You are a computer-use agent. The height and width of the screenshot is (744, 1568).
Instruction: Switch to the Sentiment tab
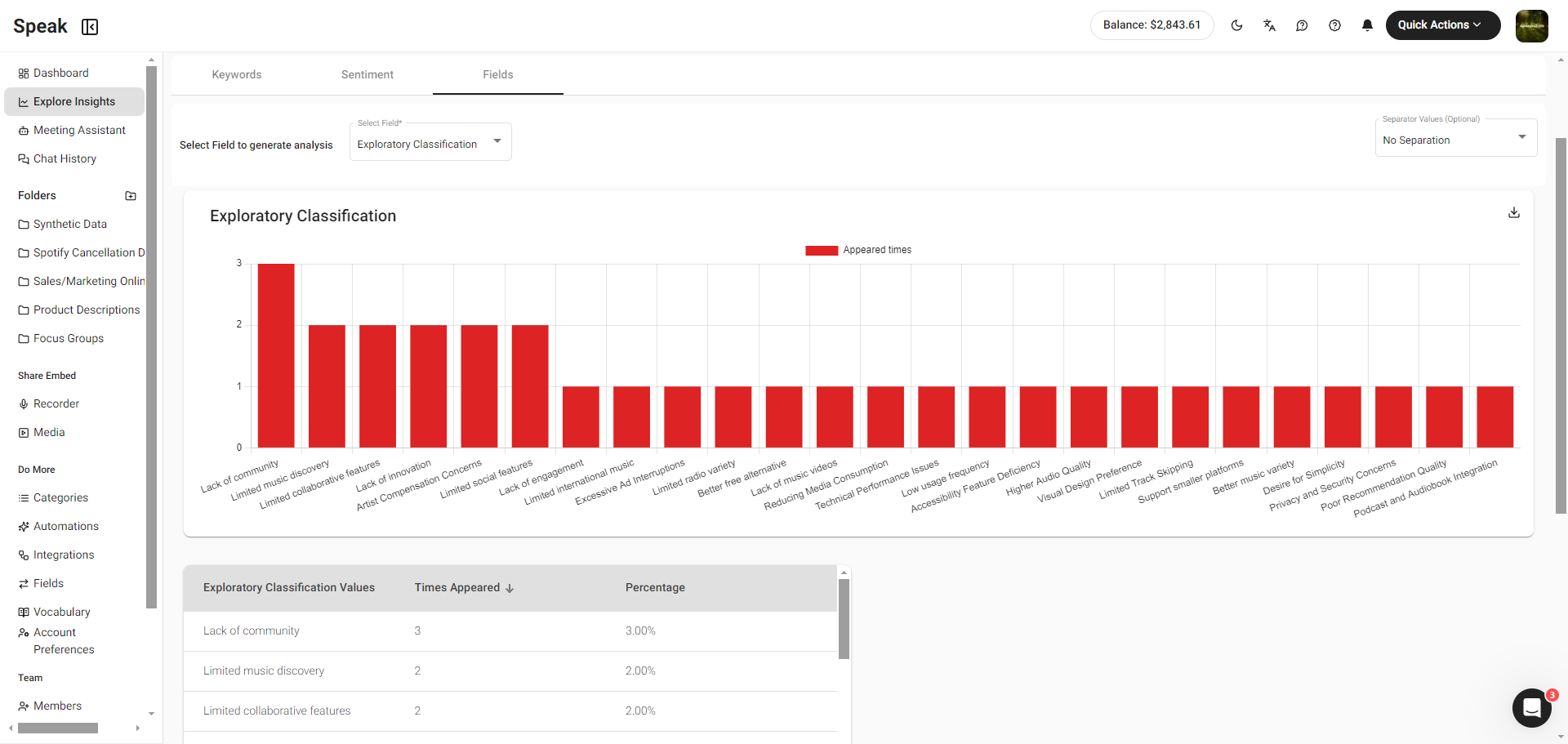pyautogui.click(x=367, y=74)
